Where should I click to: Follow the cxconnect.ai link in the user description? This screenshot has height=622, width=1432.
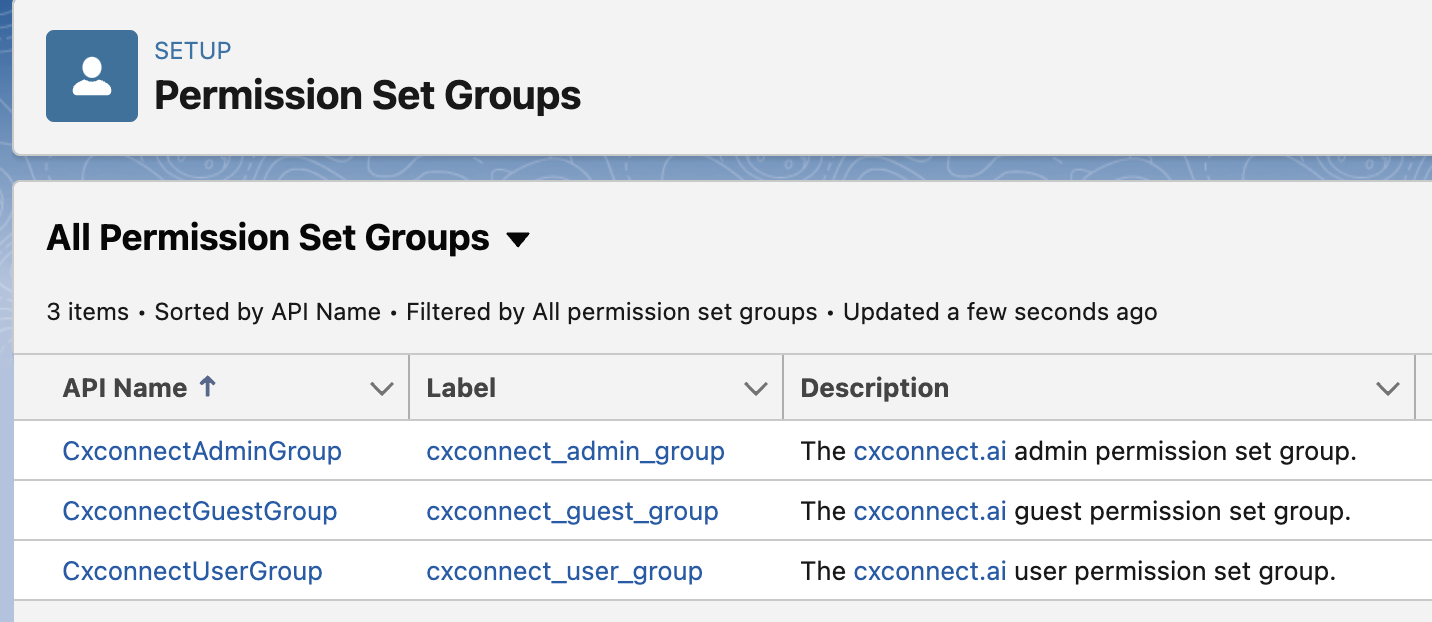pyautogui.click(x=929, y=571)
